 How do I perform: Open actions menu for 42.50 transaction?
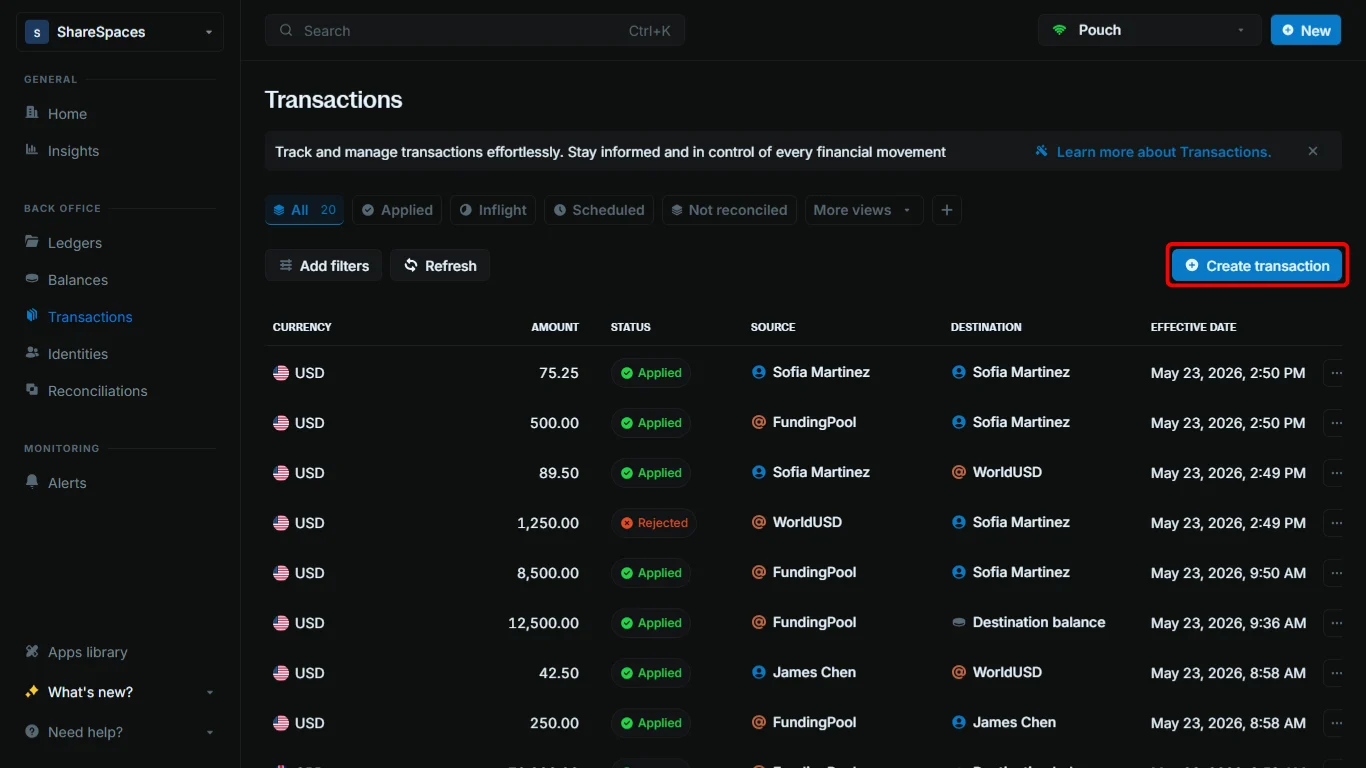[1335, 673]
